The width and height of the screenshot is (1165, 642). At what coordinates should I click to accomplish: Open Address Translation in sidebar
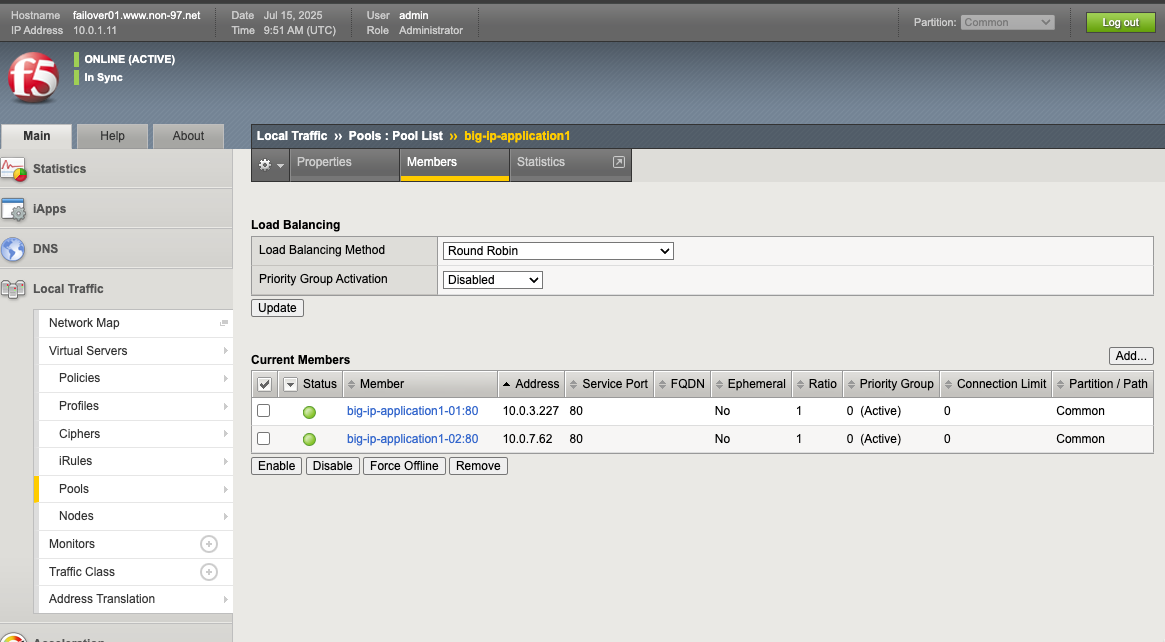click(135, 599)
